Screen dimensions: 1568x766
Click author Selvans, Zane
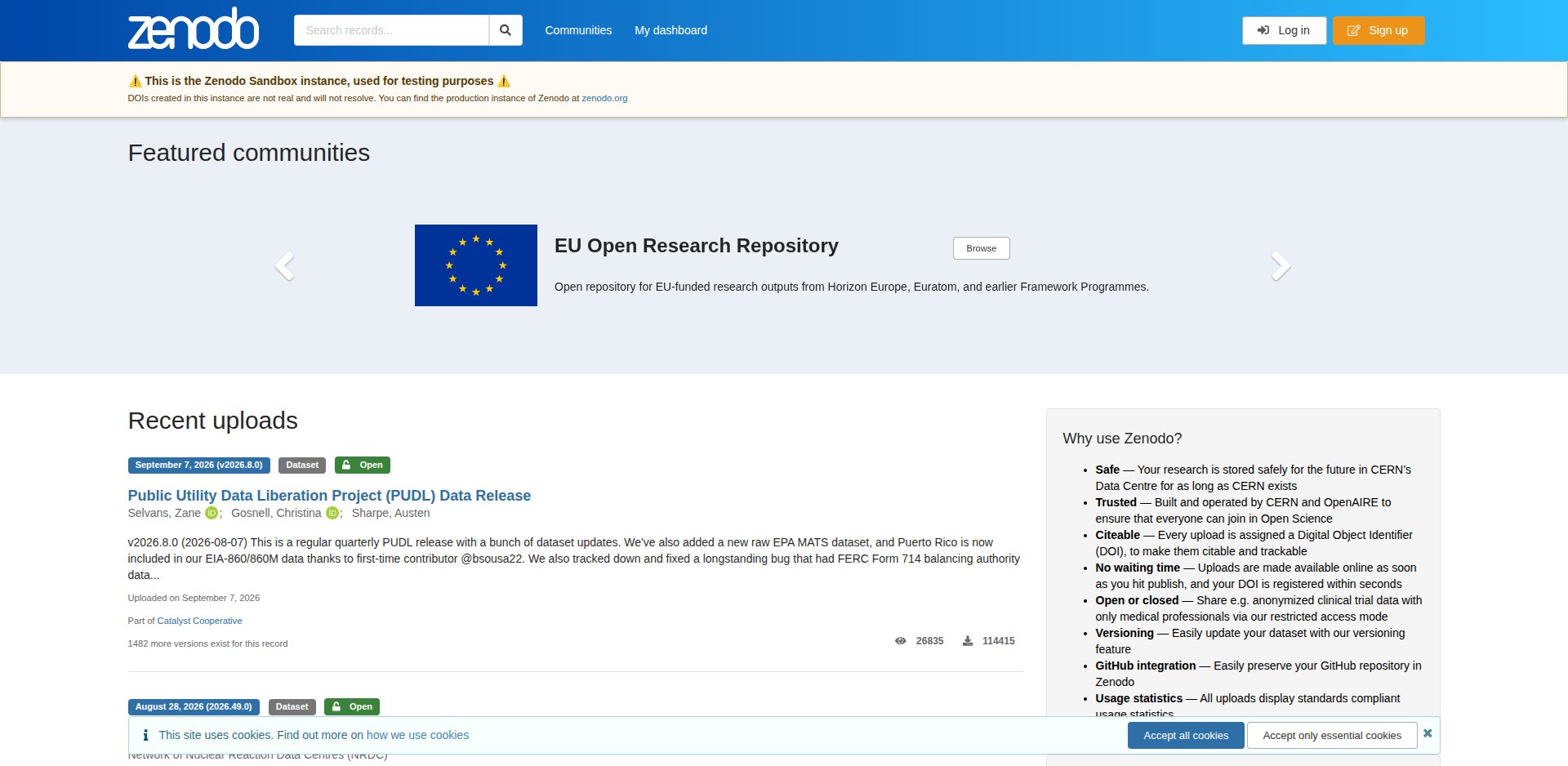(x=164, y=513)
